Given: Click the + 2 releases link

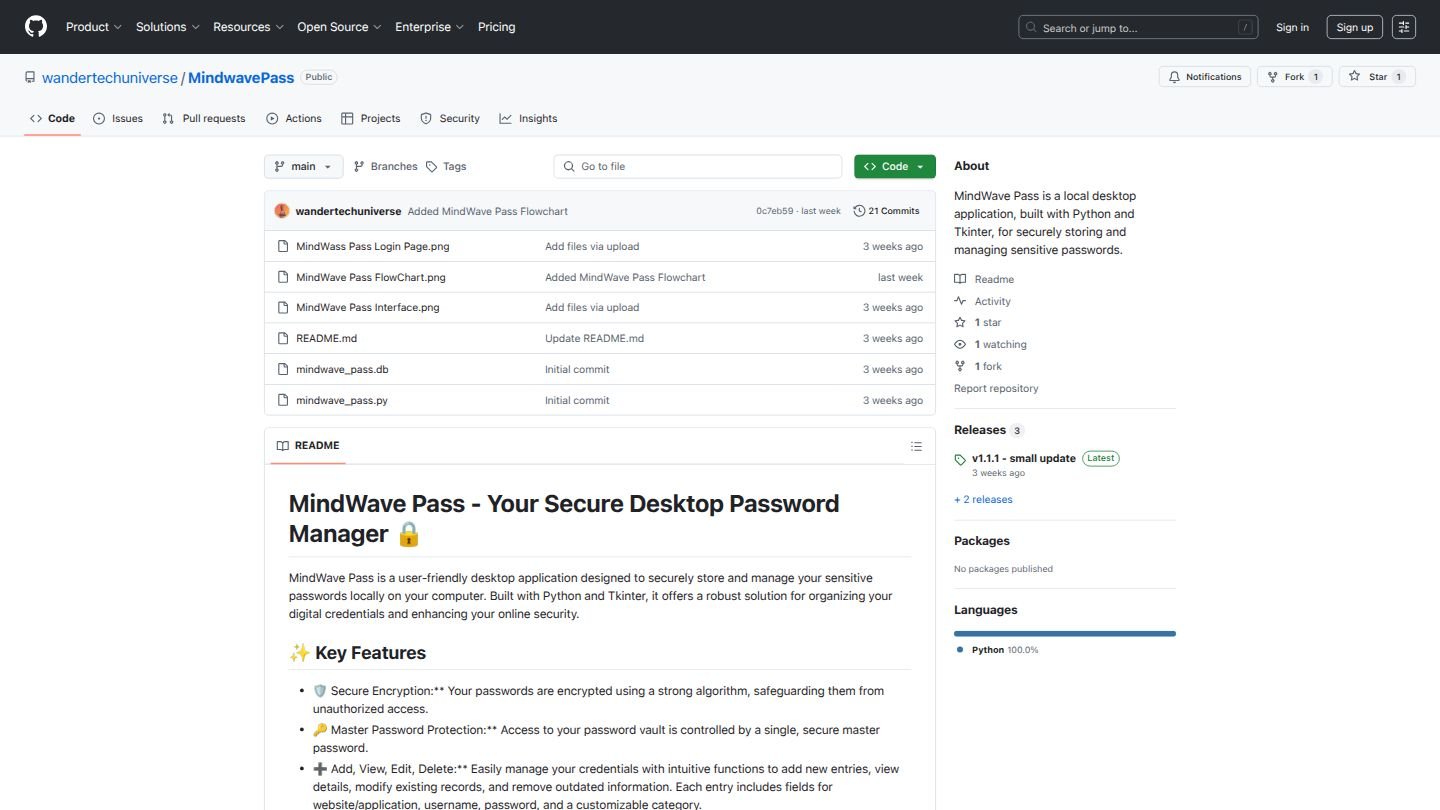Looking at the screenshot, I should click(x=983, y=499).
